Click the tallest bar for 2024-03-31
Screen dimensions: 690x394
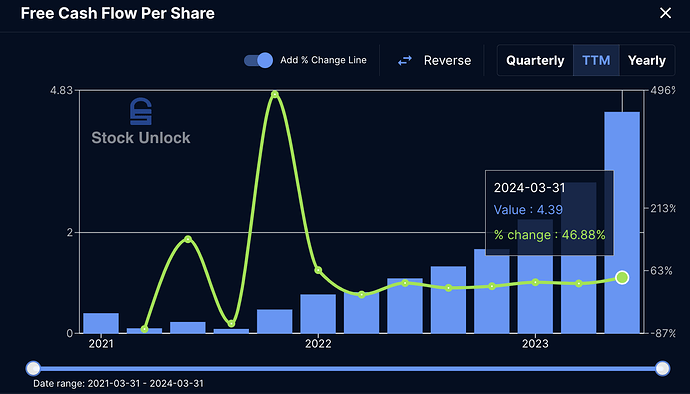coord(622,222)
